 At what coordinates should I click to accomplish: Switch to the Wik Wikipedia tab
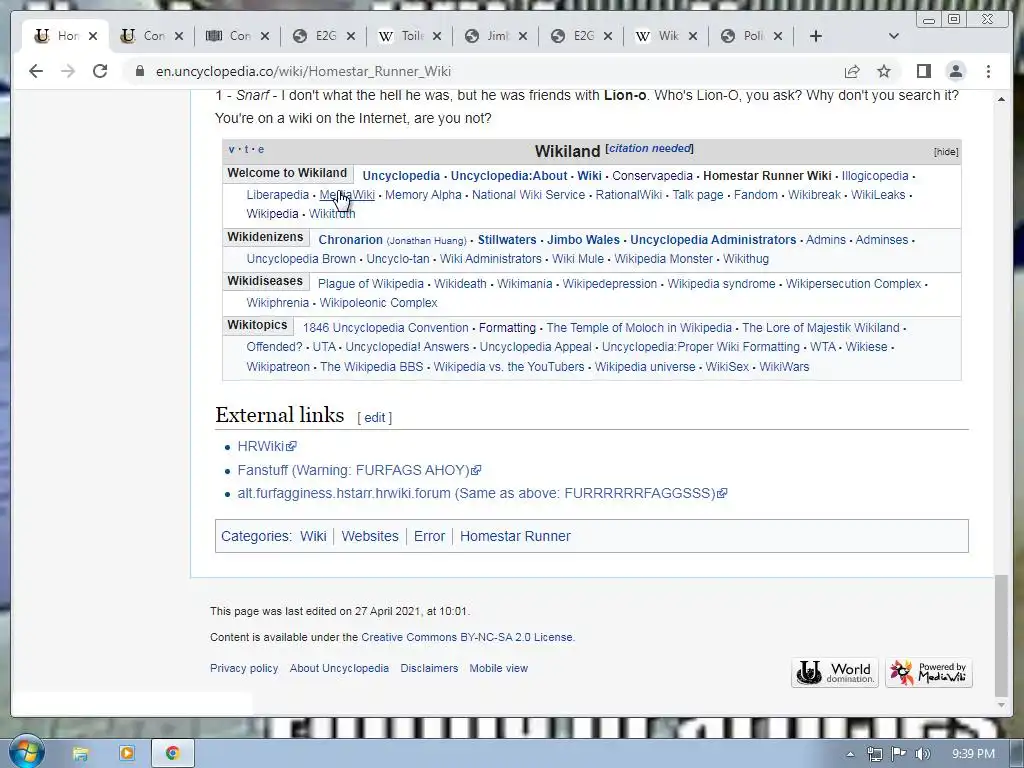(667, 36)
